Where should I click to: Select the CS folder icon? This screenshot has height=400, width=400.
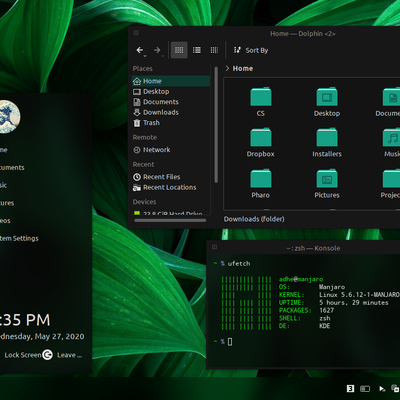coord(261,97)
